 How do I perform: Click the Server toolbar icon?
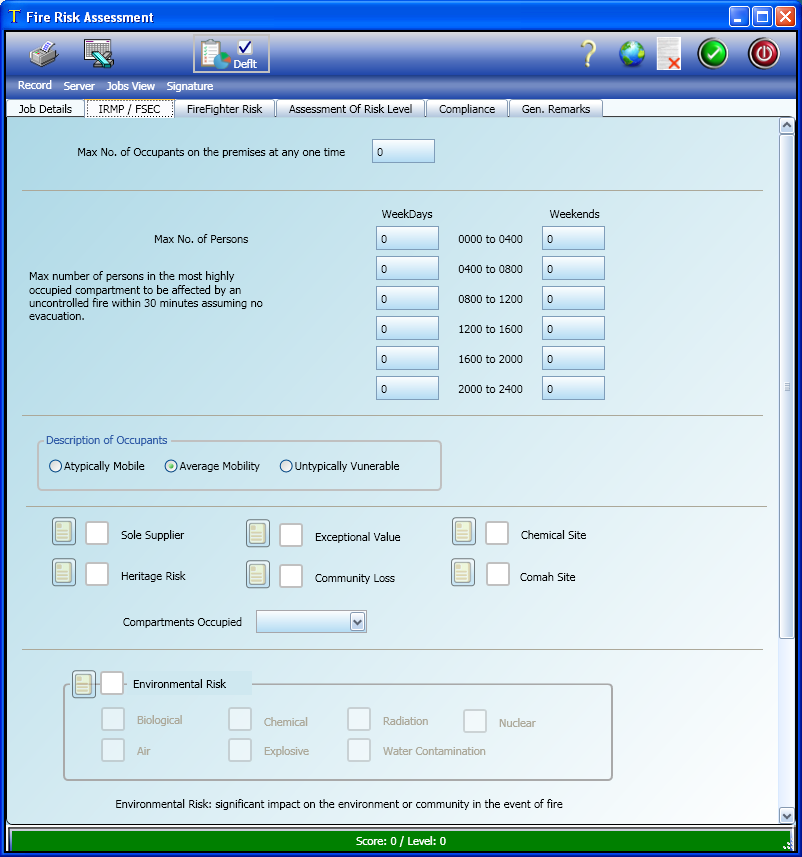click(x=98, y=54)
